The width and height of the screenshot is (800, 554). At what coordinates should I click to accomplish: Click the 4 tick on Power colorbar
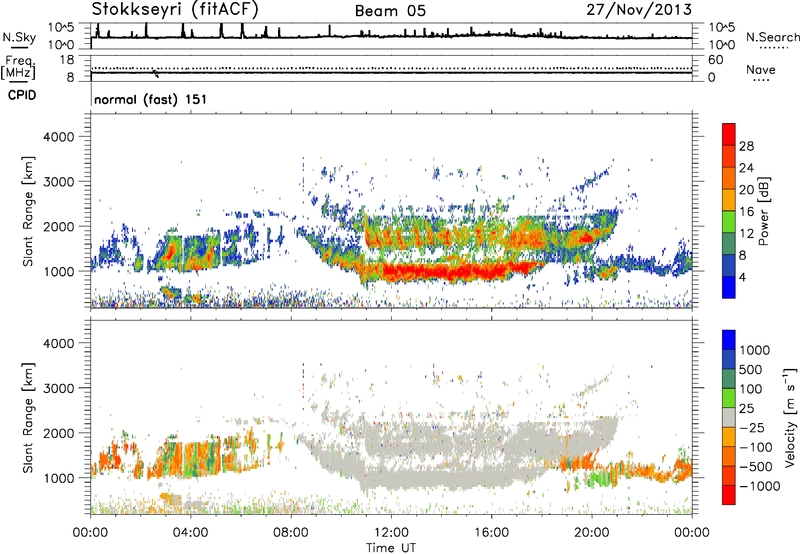742,277
